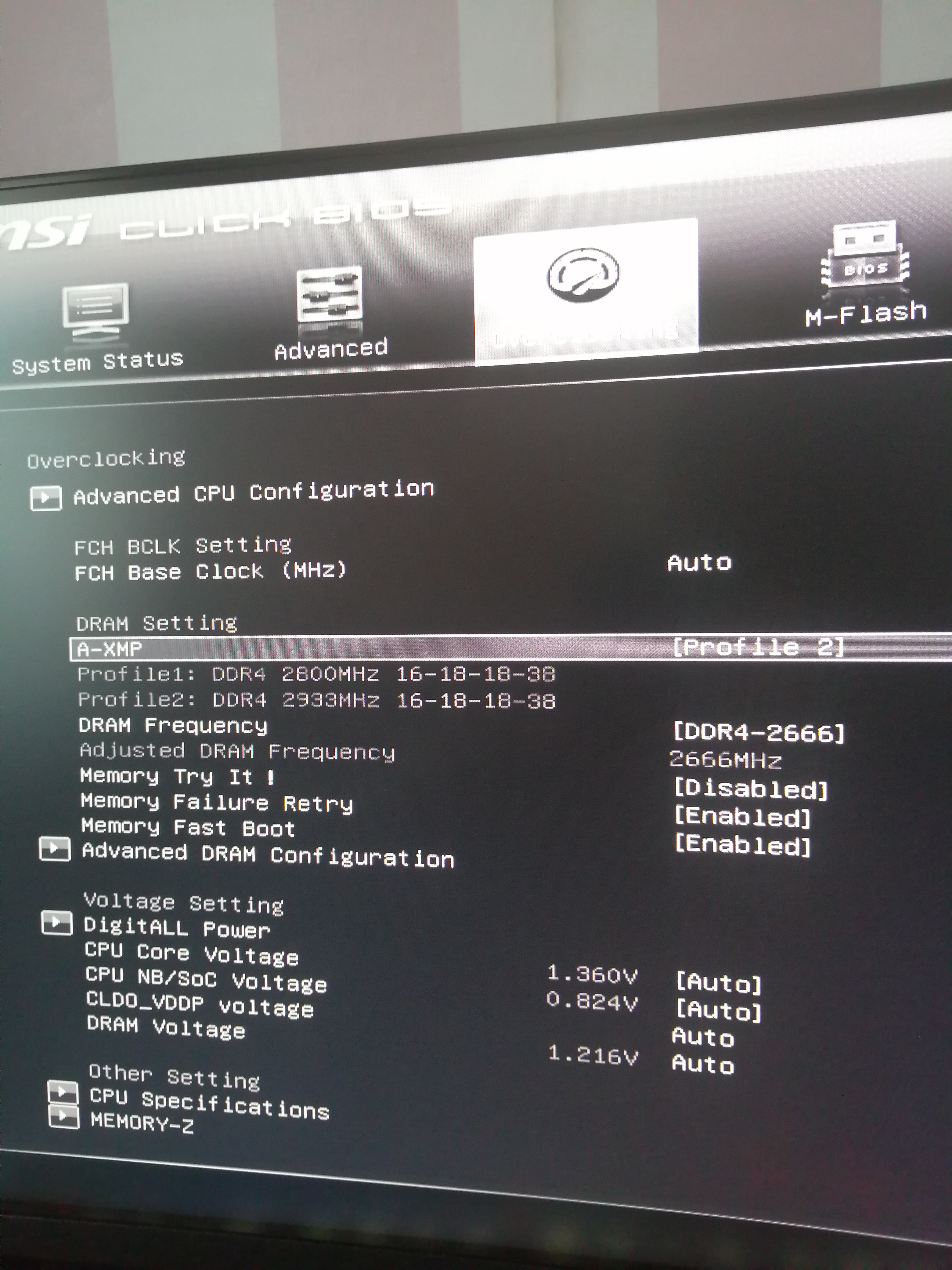Screen dimensions: 952x1270
Task: Click the DRAM Voltage Auto field
Action: pyautogui.click(x=703, y=1064)
